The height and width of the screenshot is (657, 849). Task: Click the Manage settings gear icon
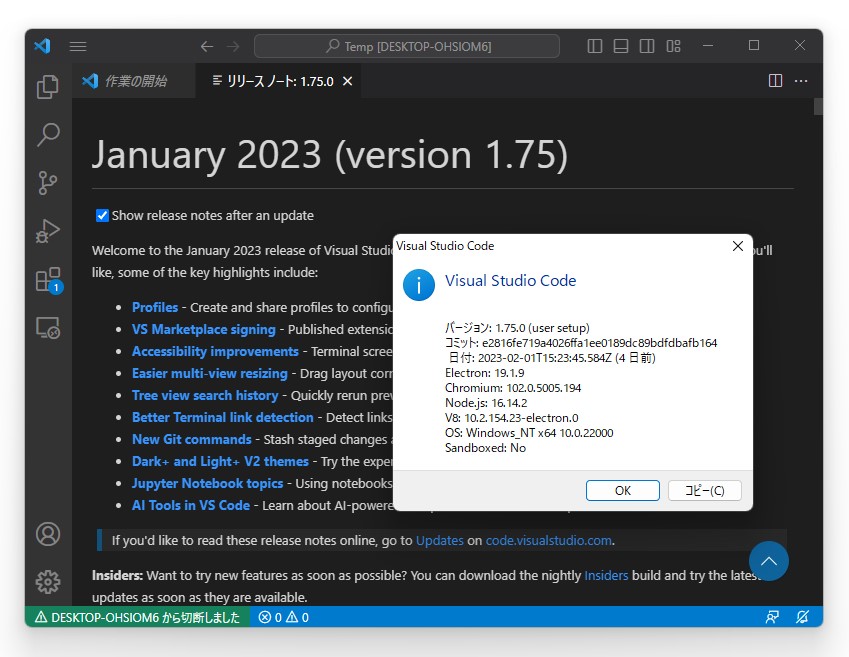pyautogui.click(x=47, y=581)
